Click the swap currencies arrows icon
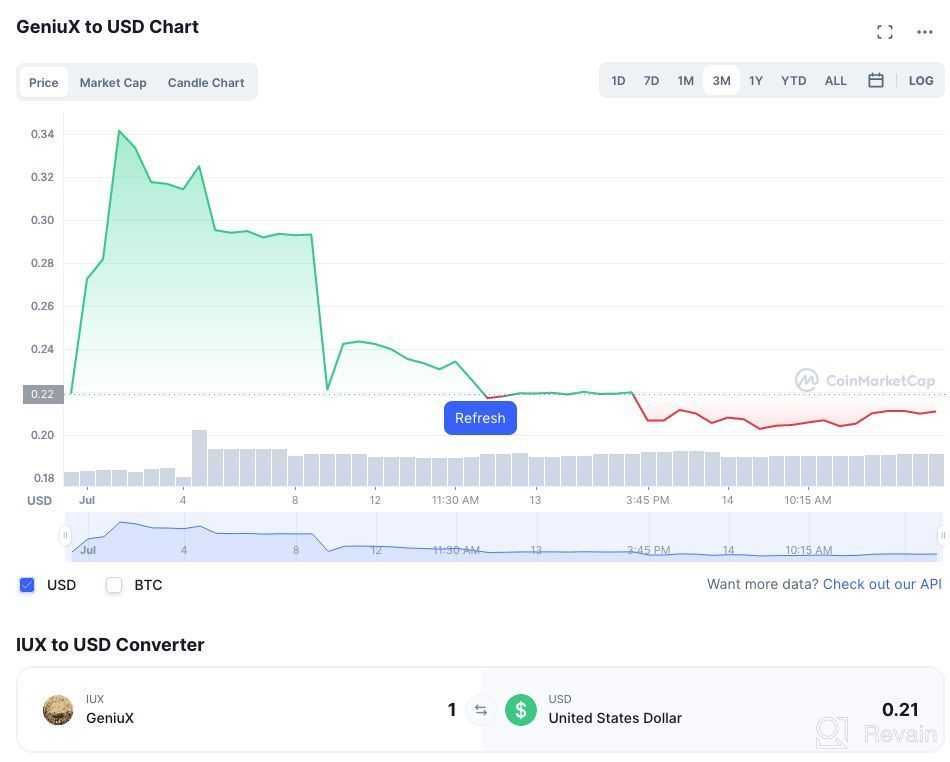 click(x=481, y=710)
